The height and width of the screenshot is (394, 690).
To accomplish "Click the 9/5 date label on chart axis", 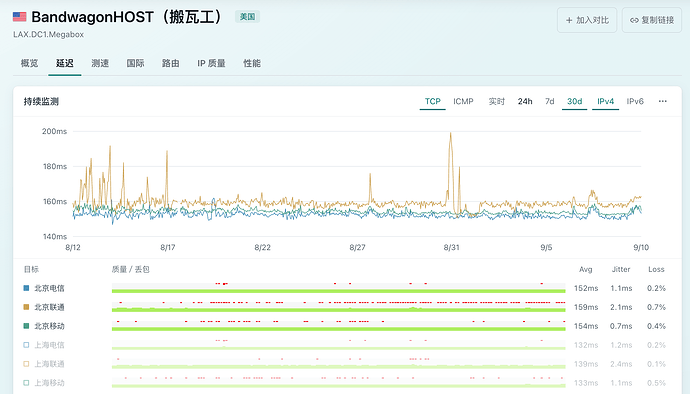I will [546, 247].
